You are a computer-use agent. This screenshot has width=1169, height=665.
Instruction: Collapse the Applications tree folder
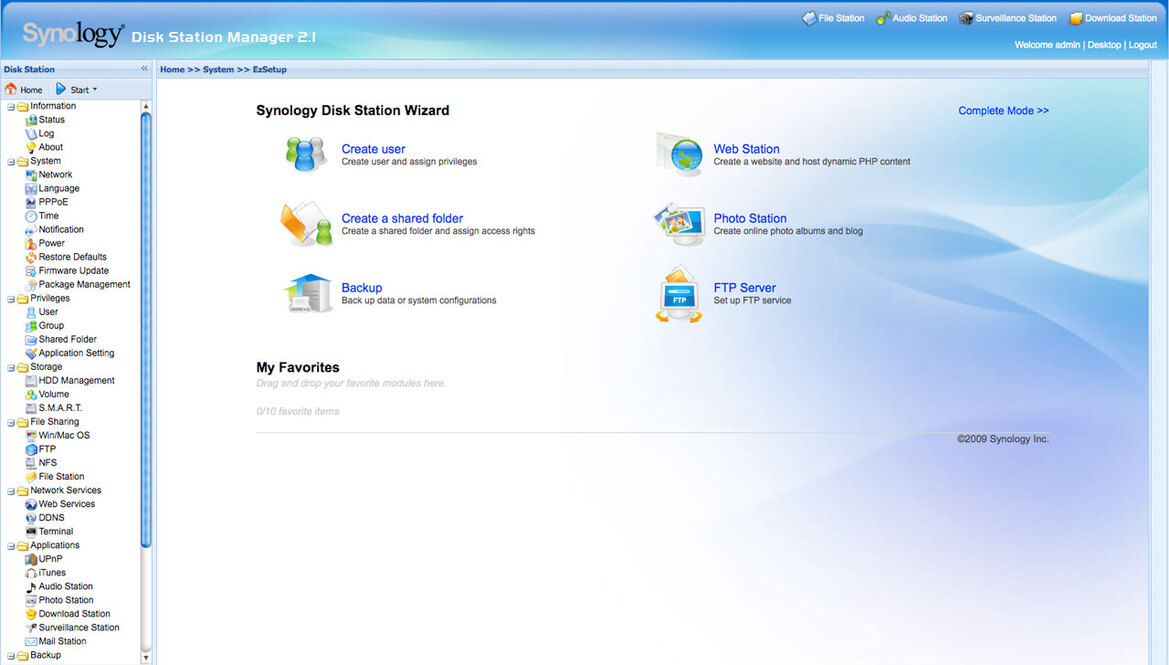[x=11, y=546]
